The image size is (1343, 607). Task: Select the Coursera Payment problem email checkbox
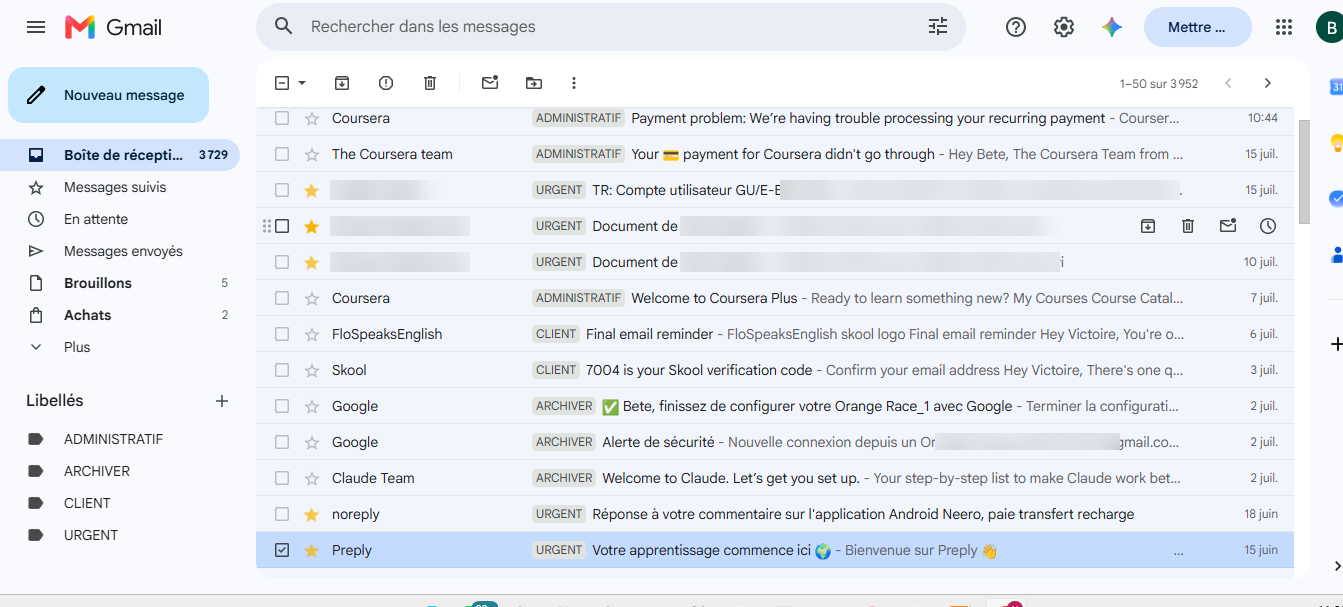pyautogui.click(x=282, y=118)
